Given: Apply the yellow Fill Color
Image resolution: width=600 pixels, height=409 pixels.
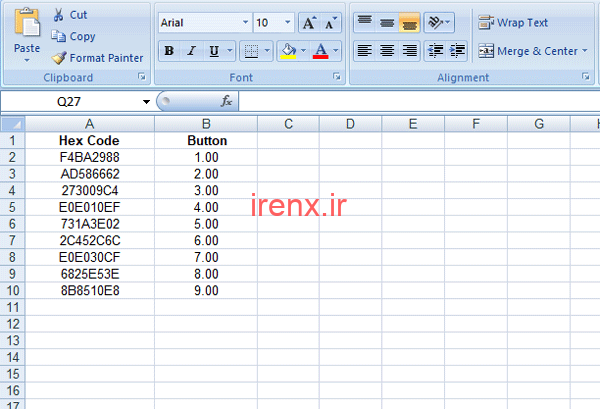Looking at the screenshot, I should point(288,50).
